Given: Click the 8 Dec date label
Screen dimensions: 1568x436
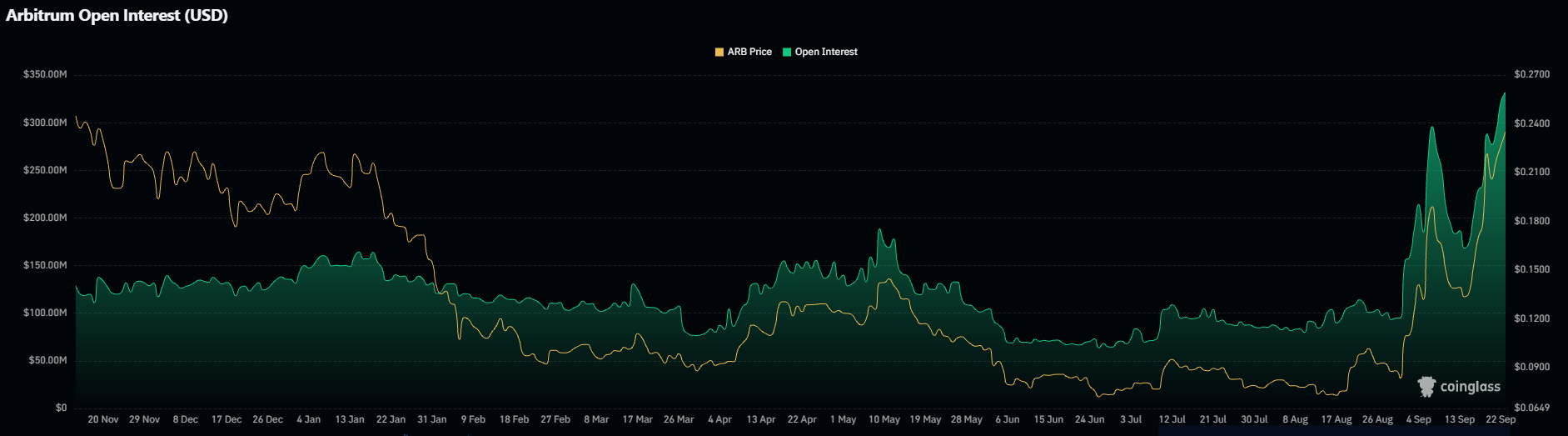Looking at the screenshot, I should click(186, 419).
